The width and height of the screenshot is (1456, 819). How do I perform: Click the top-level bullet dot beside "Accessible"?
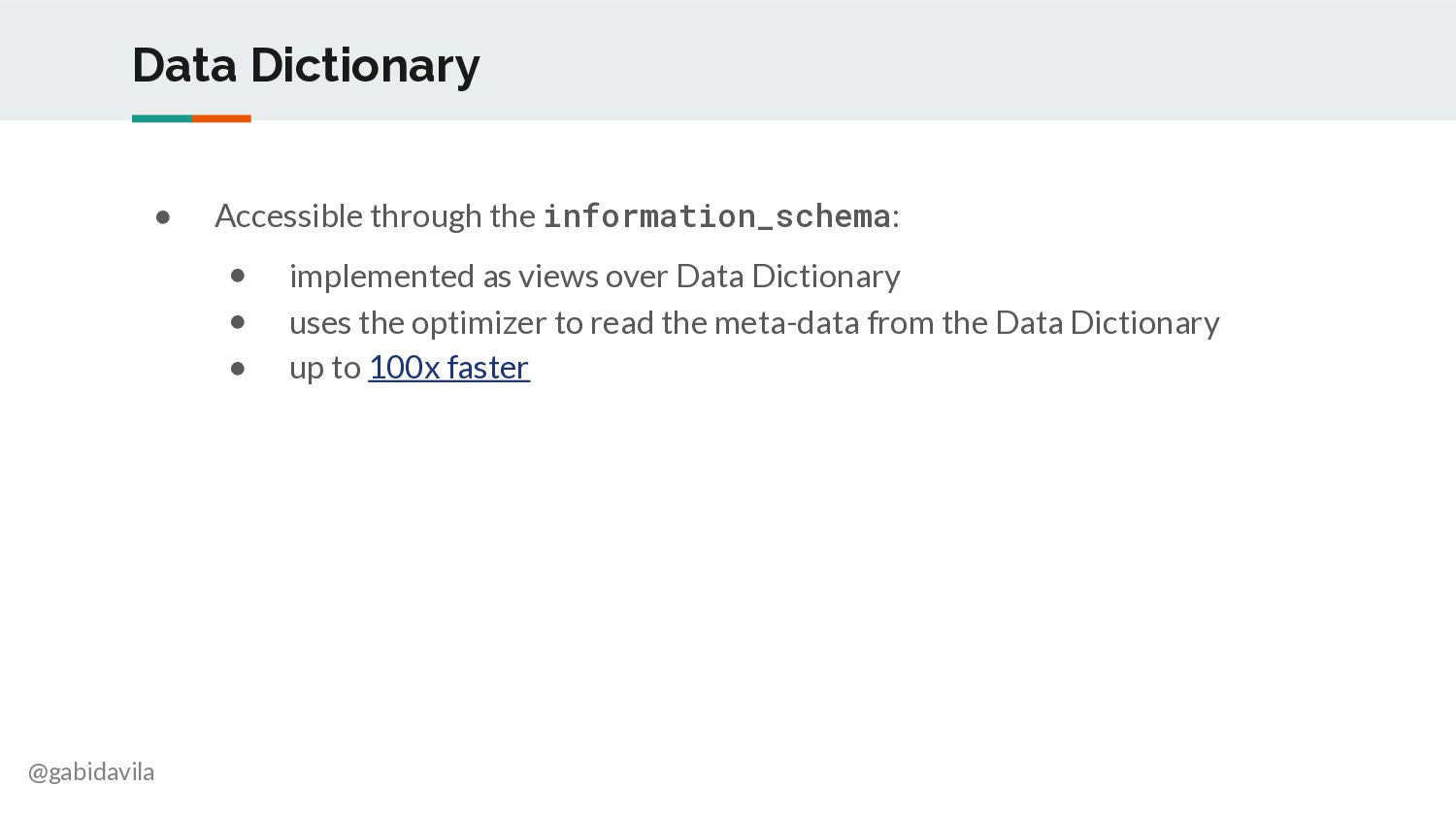163,217
